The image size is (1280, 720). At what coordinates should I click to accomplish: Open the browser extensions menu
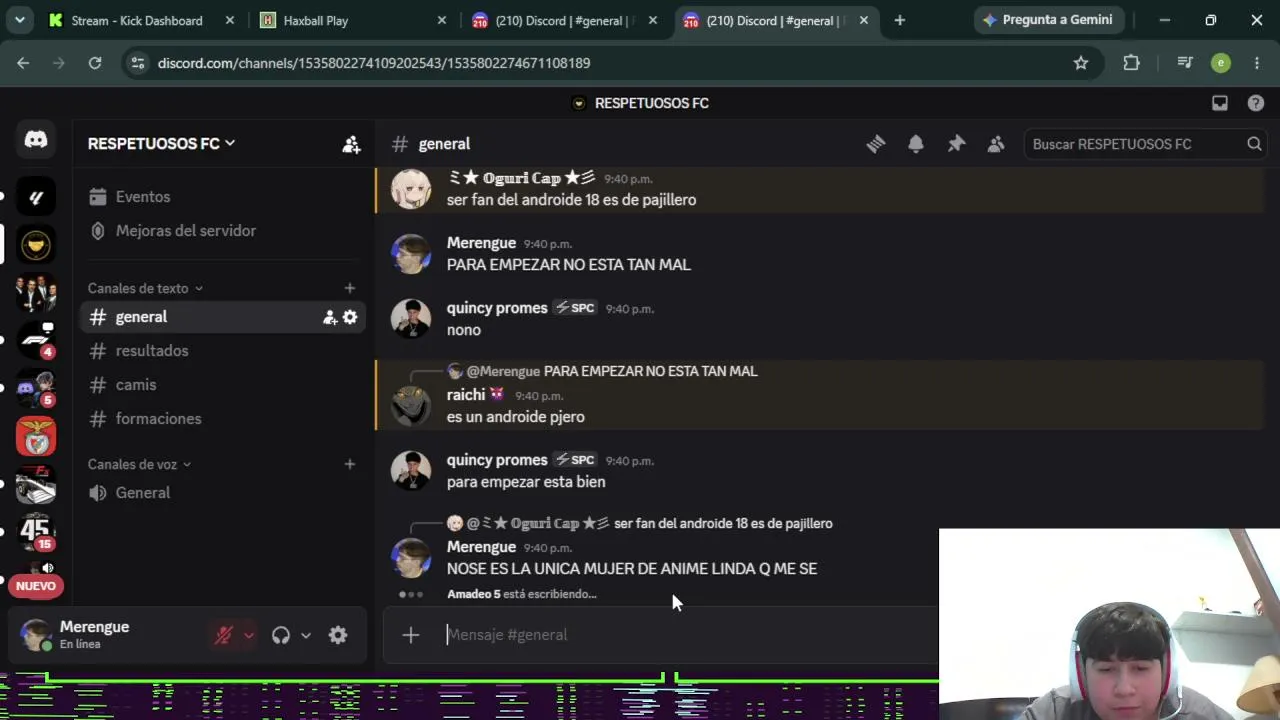(x=1131, y=63)
